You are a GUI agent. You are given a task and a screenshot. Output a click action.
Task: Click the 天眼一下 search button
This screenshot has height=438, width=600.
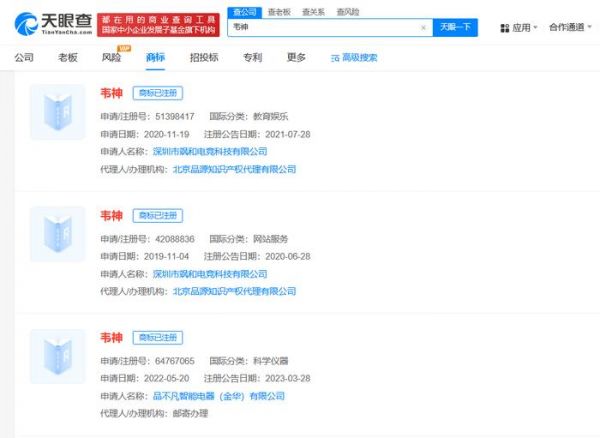click(x=456, y=28)
